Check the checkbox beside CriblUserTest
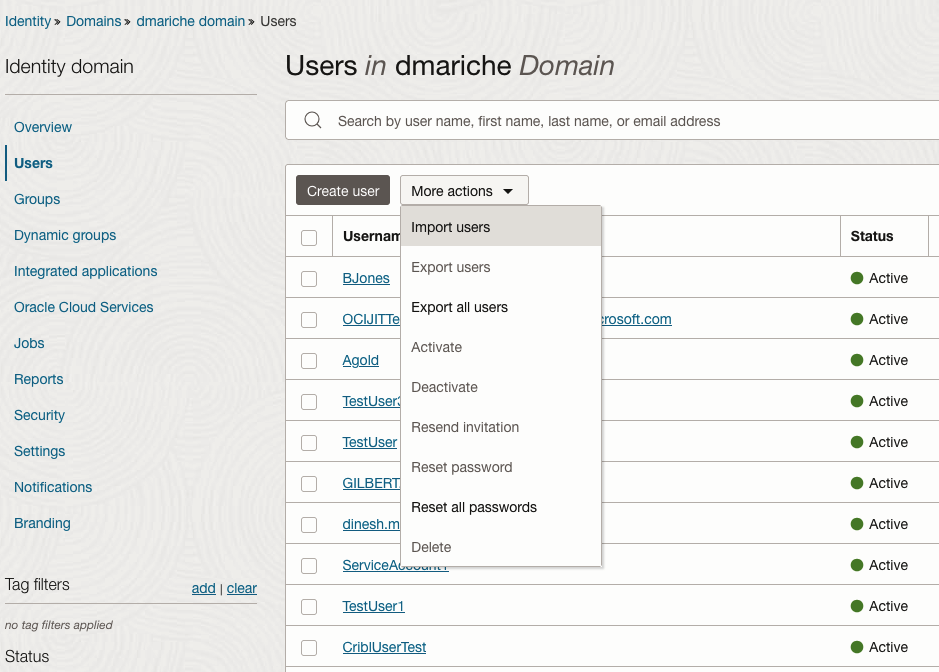The width and height of the screenshot is (939, 672). click(x=309, y=647)
